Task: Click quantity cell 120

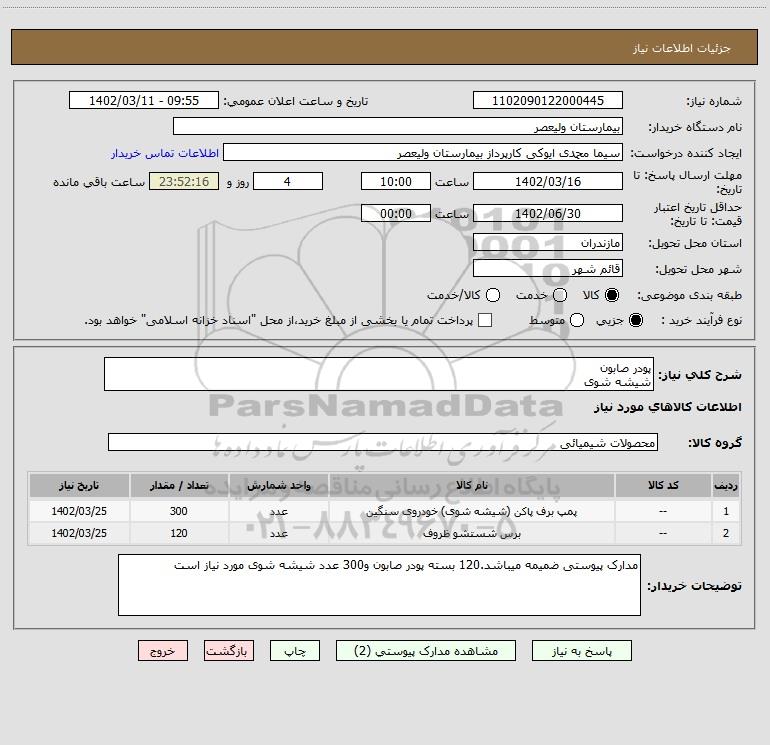Action: point(179,533)
